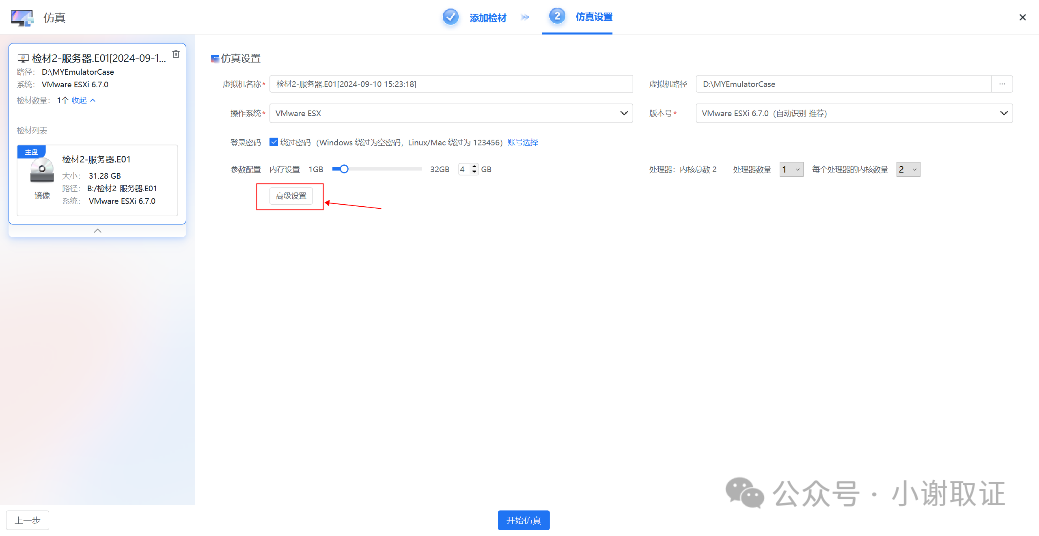1039x536 pixels.
Task: Delete the 检材2-服务器.E01 case card via trash icon
Action: click(x=176, y=54)
